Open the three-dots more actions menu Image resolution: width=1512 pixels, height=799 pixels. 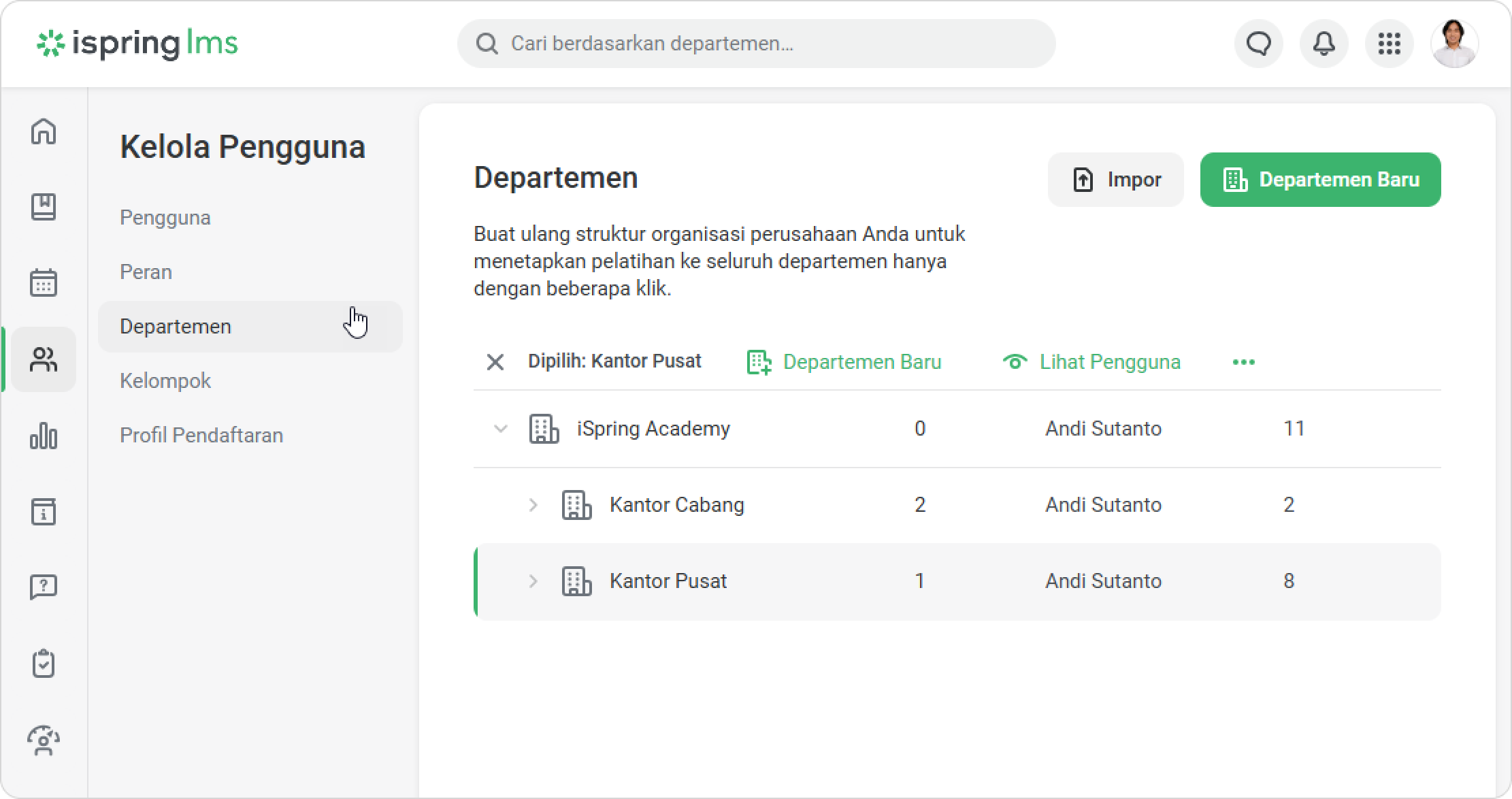click(x=1243, y=362)
